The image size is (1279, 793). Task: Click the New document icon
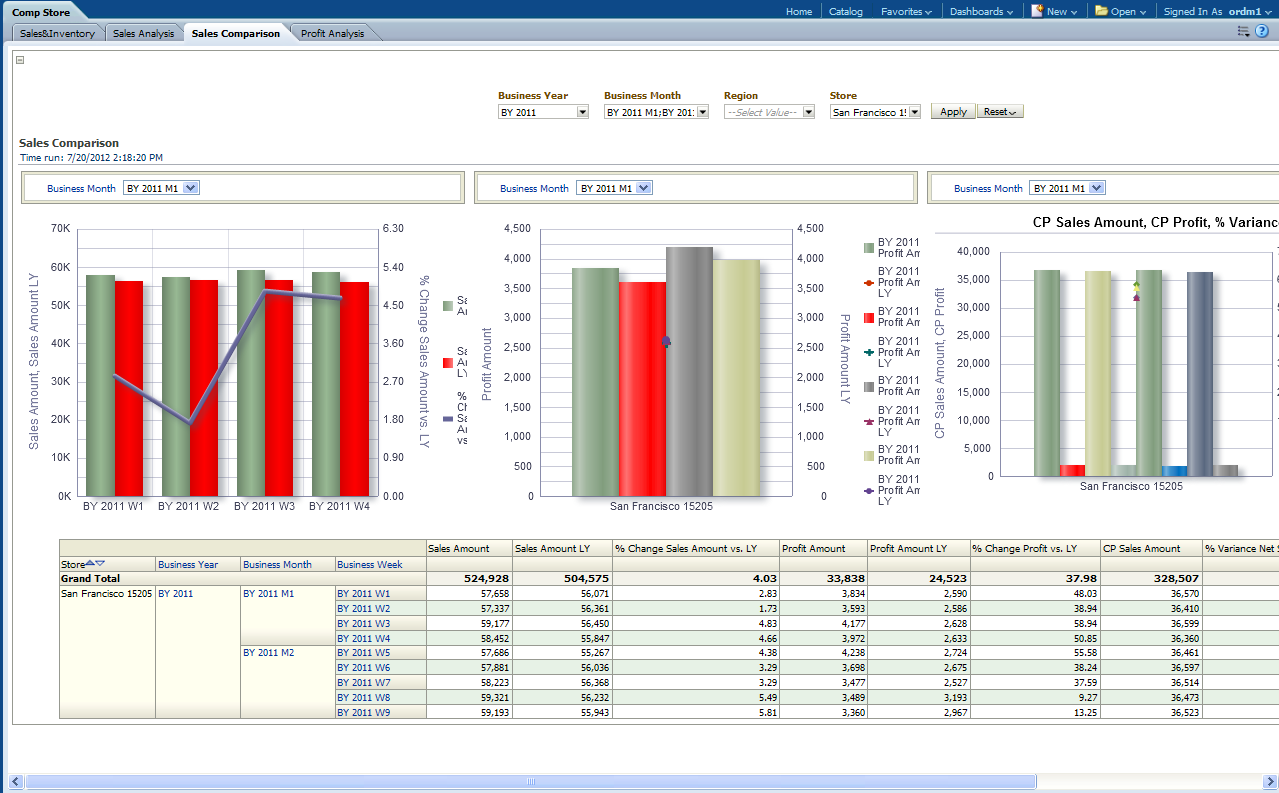[x=1037, y=11]
